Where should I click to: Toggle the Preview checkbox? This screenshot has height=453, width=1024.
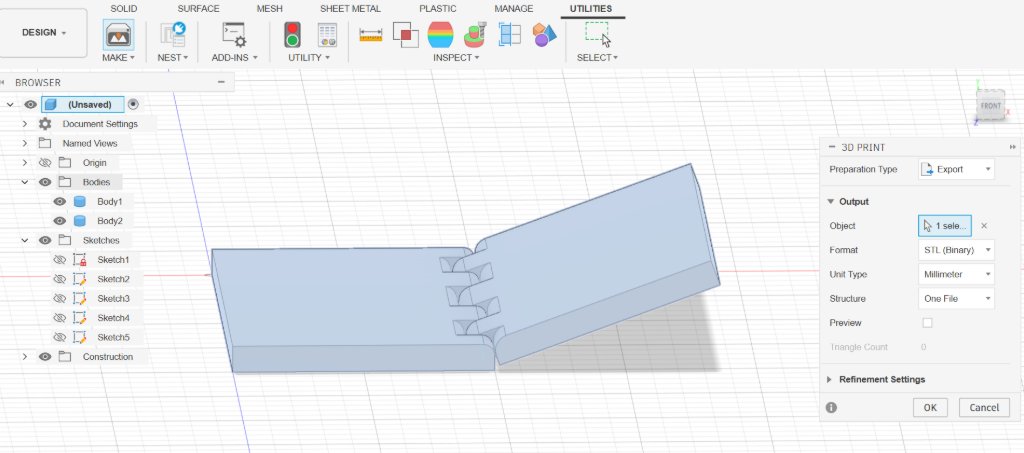927,323
